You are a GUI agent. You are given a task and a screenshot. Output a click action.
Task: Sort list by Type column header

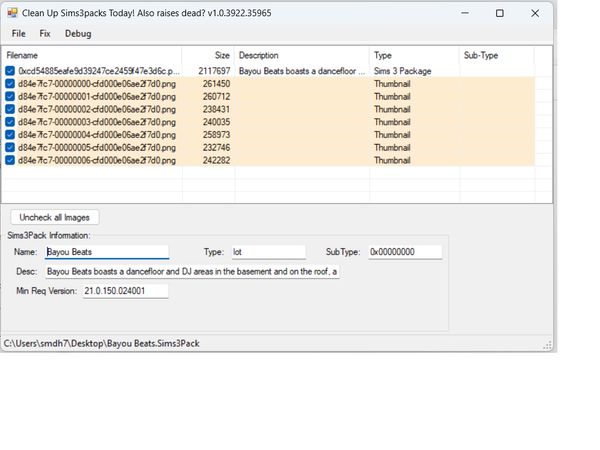414,55
